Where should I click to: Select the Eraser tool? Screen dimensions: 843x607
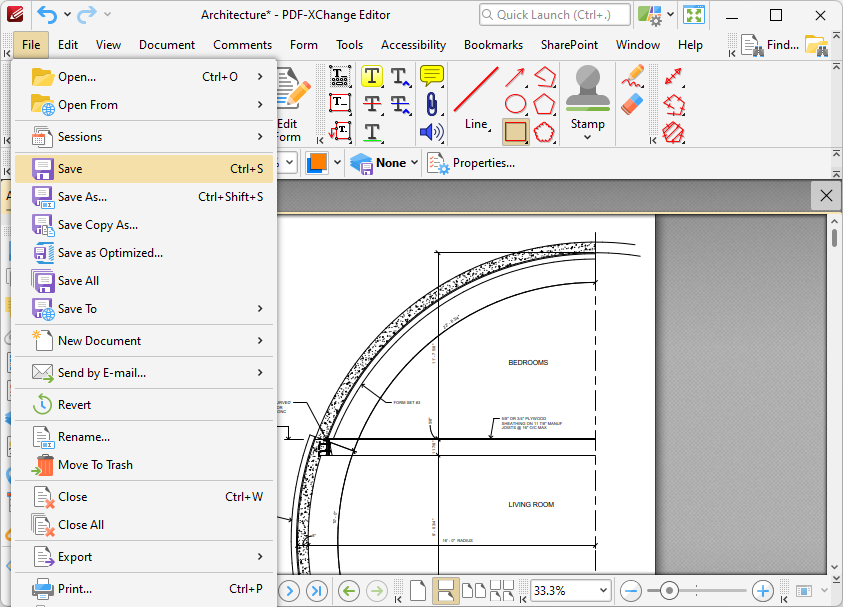(632, 104)
